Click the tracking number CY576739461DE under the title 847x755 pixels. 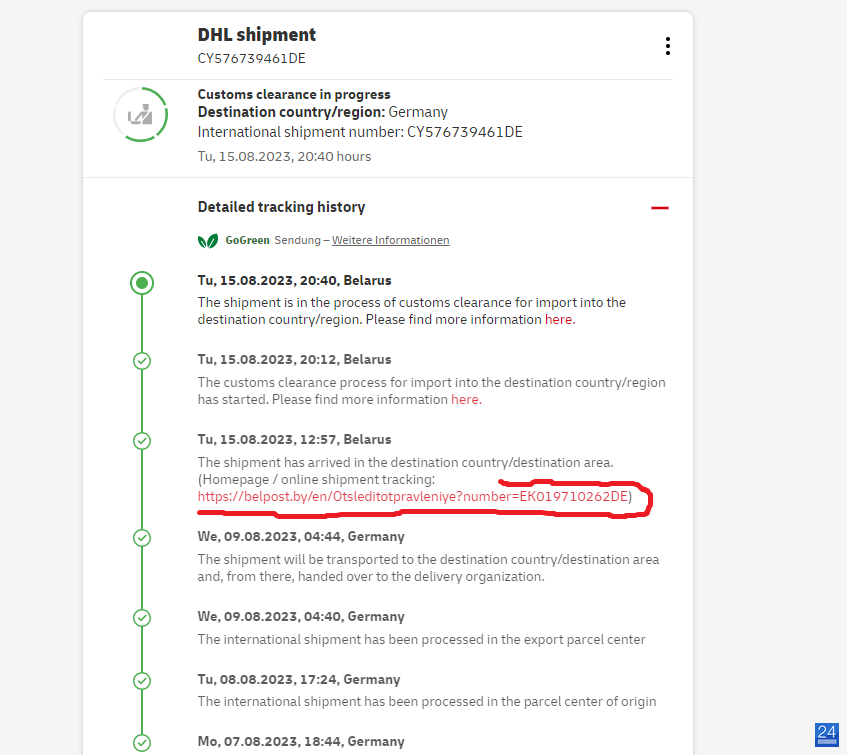[252, 58]
